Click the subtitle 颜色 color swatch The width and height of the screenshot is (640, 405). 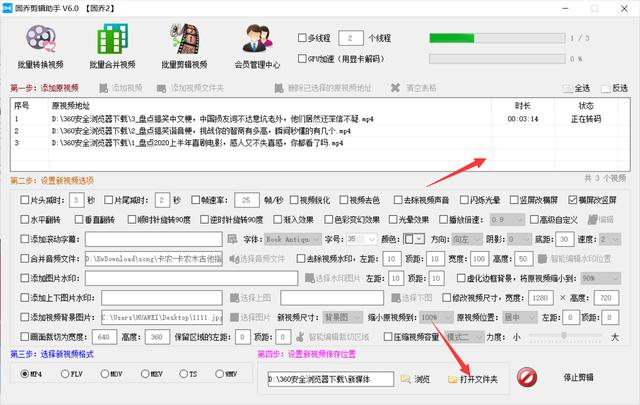tap(413, 240)
